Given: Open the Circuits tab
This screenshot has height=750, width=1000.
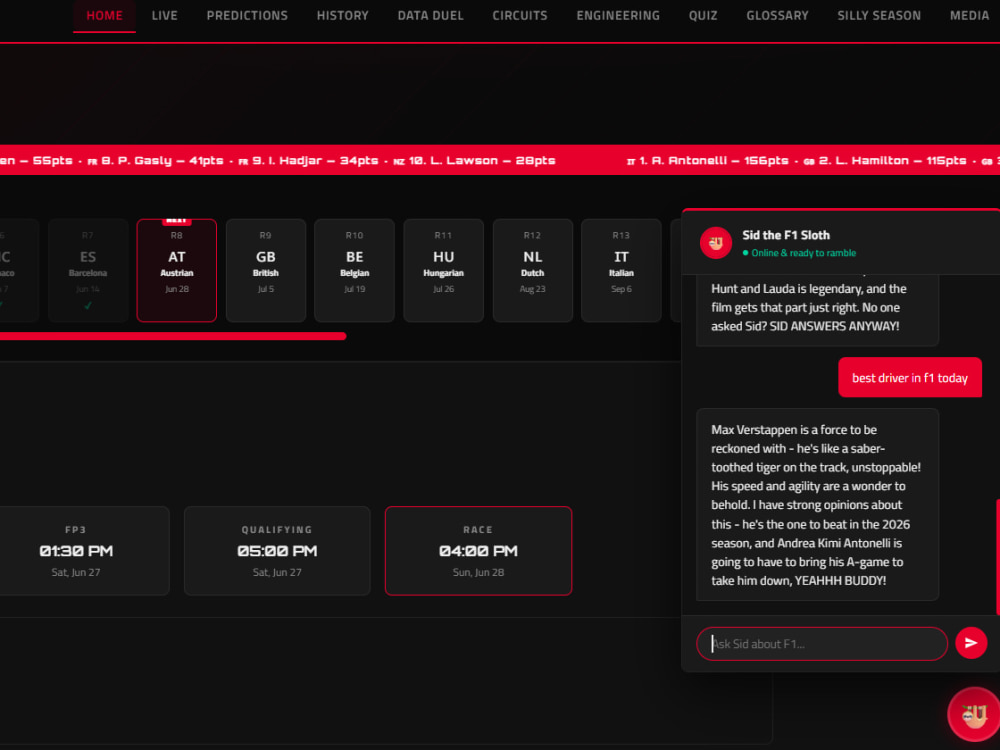Looking at the screenshot, I should tap(520, 15).
